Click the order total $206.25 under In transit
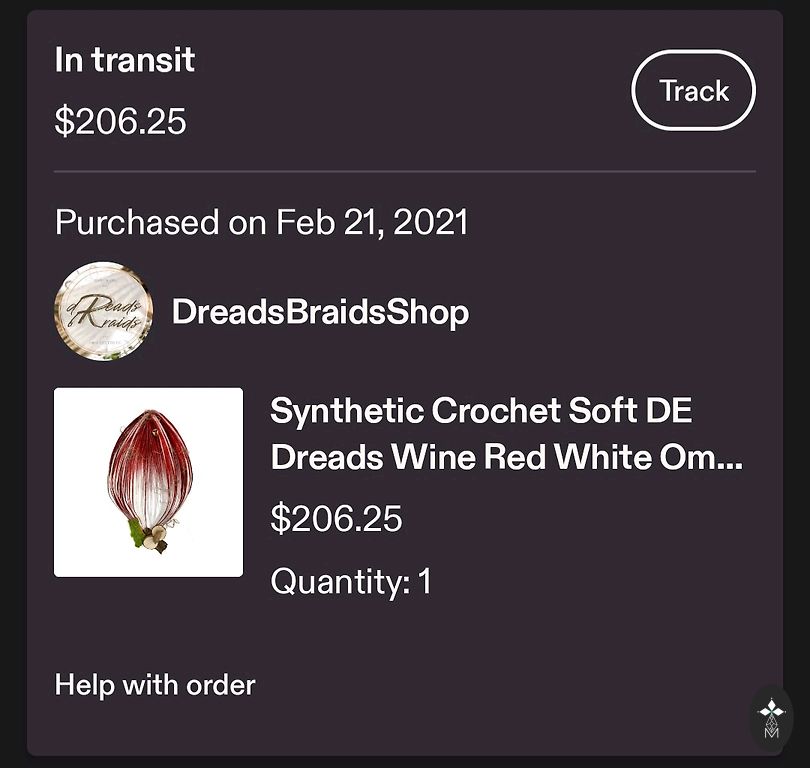810x768 pixels. click(x=120, y=121)
